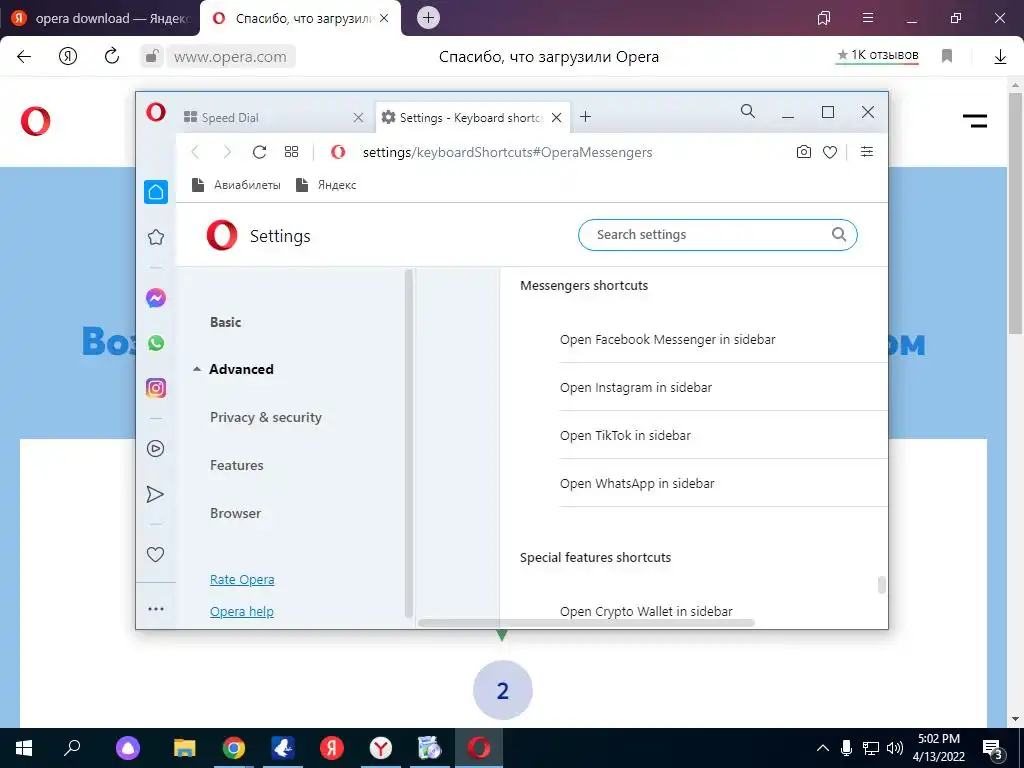Click the Opera help link

pos(242,612)
